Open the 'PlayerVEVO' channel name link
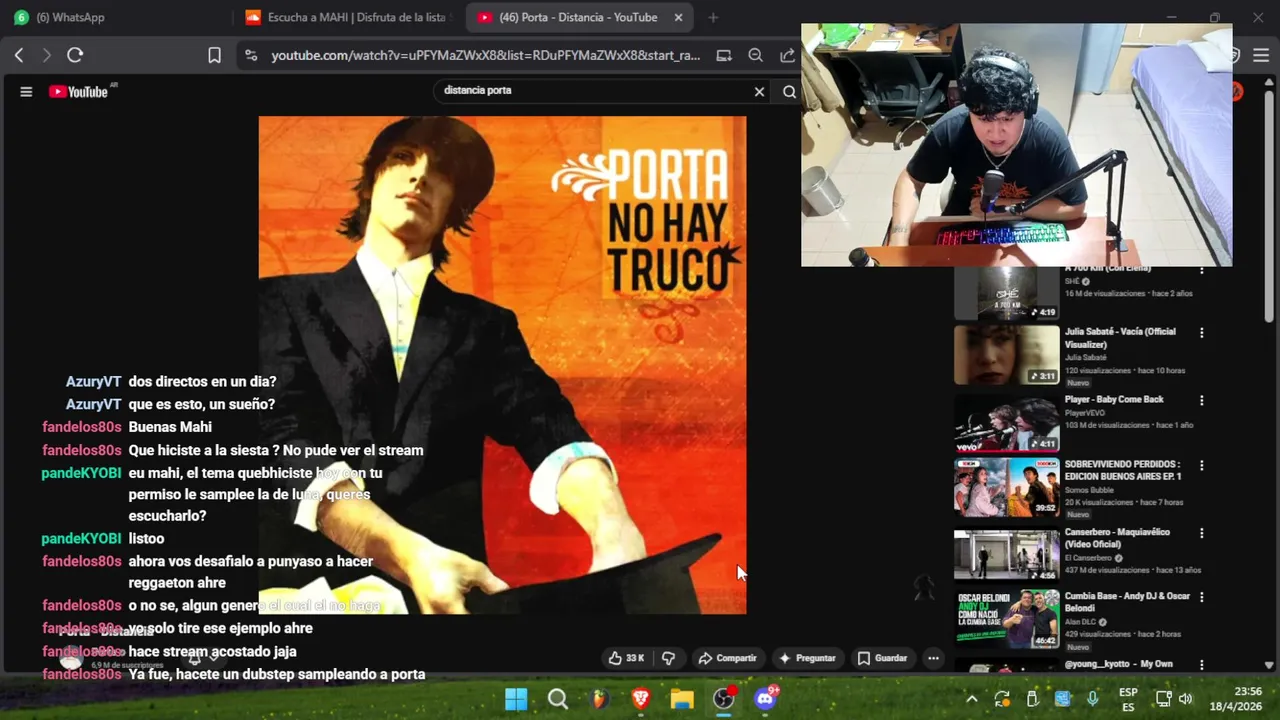The width and height of the screenshot is (1280, 720). [x=1084, y=412]
